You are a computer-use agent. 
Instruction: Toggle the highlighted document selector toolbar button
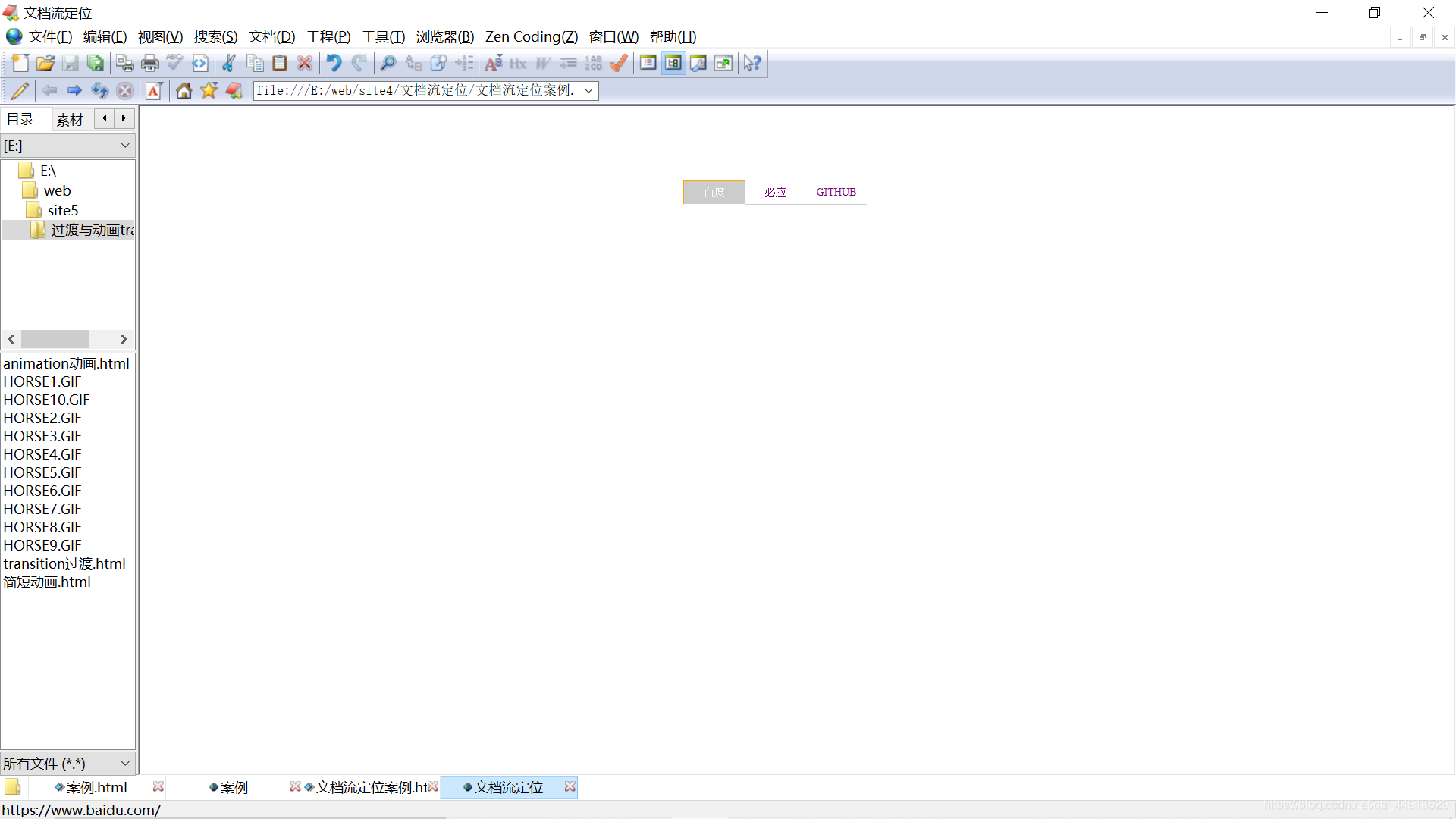673,64
